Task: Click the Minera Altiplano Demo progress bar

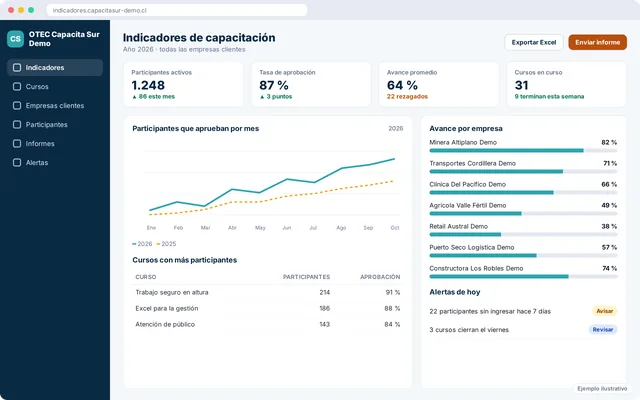Action: pos(523,151)
